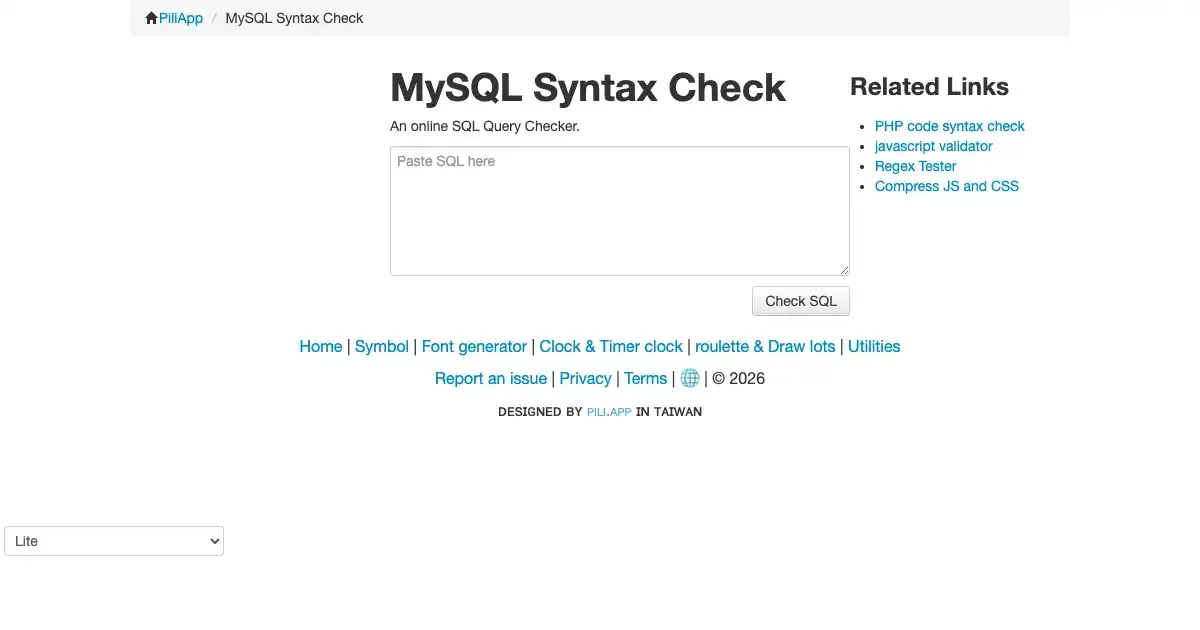Viewport: 1200px width, 630px height.
Task: Open the Lite dropdown selector
Action: tap(114, 541)
